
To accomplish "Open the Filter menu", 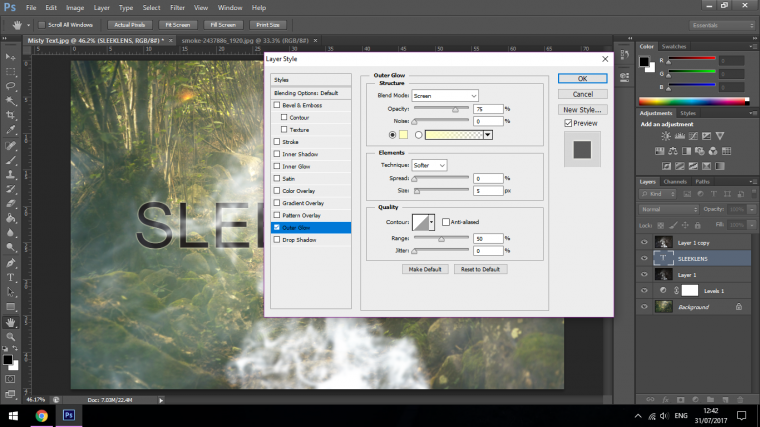I will click(x=177, y=8).
